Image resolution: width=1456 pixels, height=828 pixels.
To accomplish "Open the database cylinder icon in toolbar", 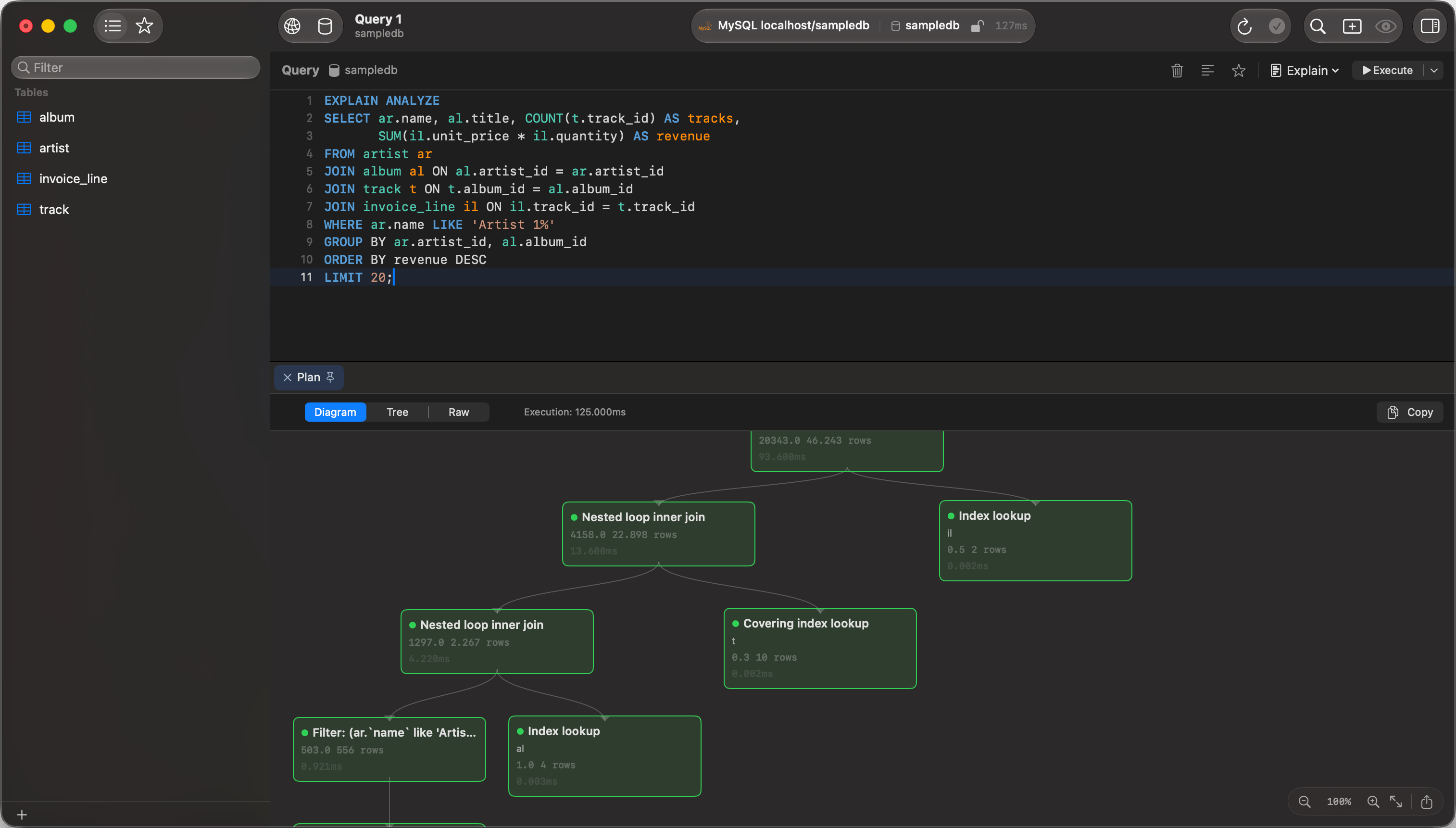I will [325, 26].
